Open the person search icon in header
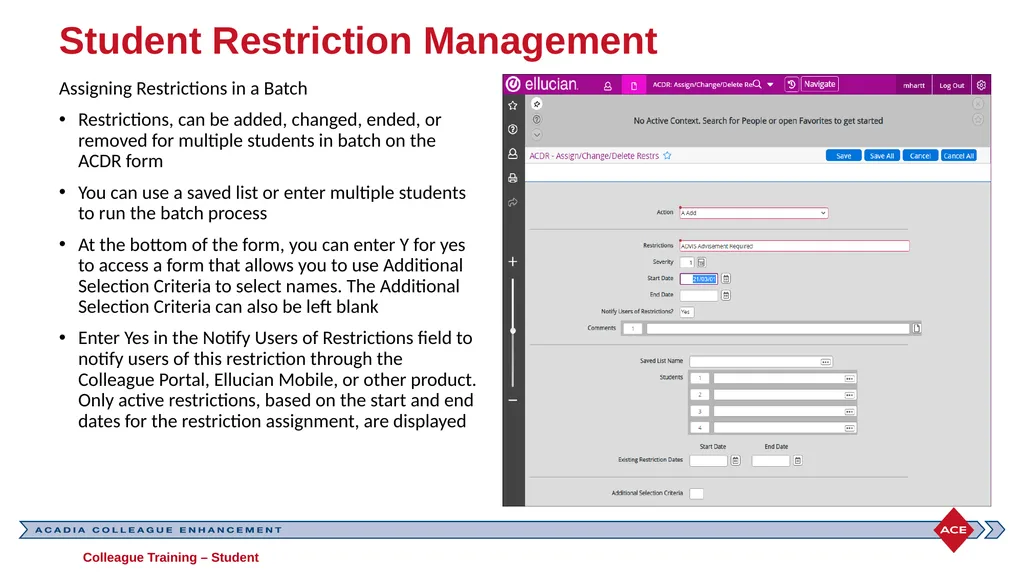1024x575 pixels. pos(607,86)
